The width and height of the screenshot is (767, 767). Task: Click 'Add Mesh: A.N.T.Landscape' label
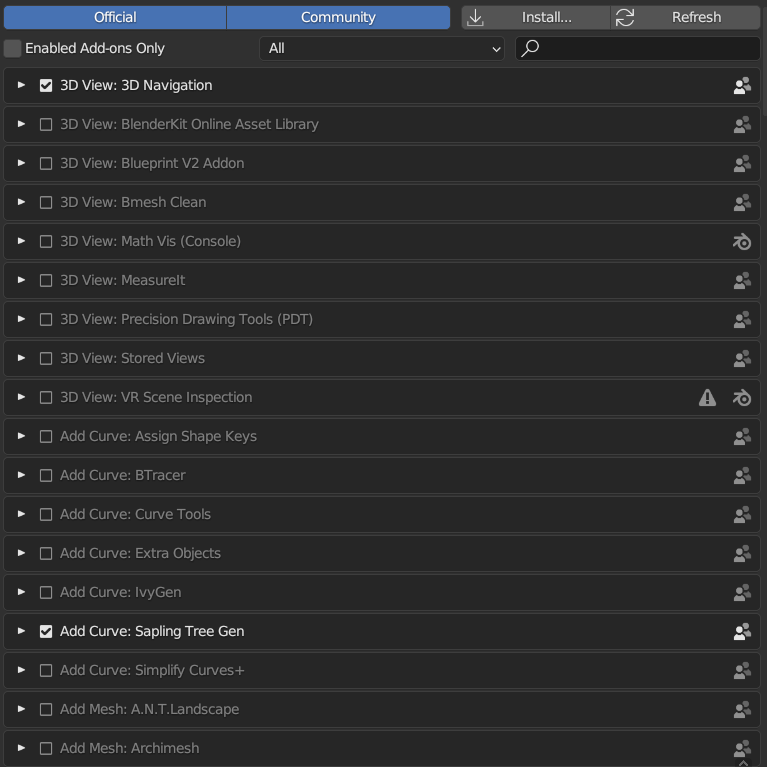[150, 710]
